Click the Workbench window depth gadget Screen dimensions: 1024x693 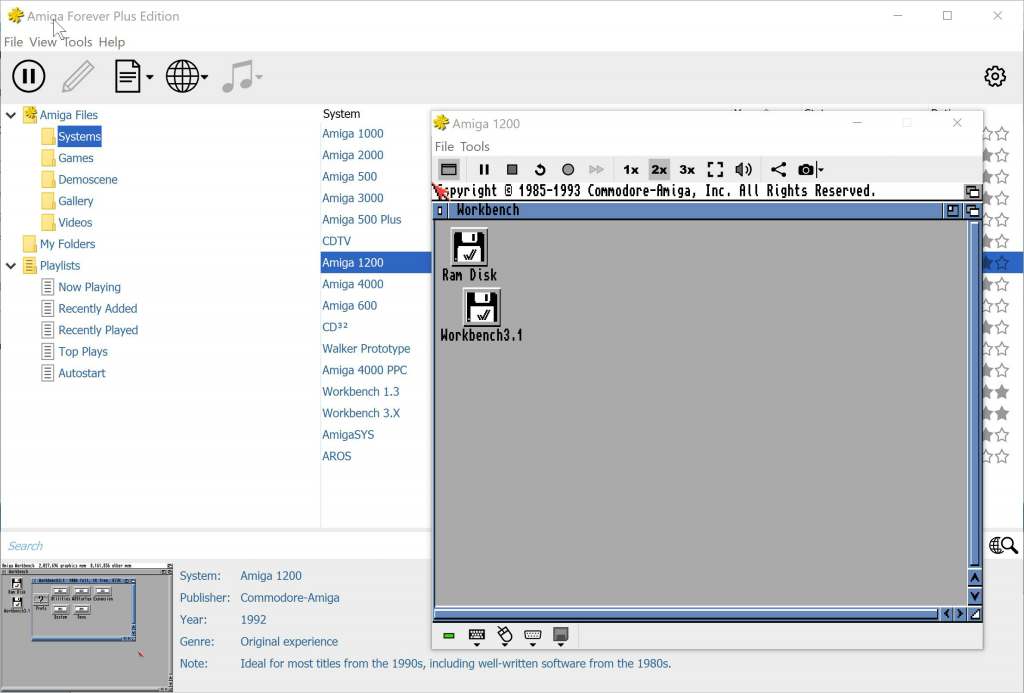(x=972, y=210)
